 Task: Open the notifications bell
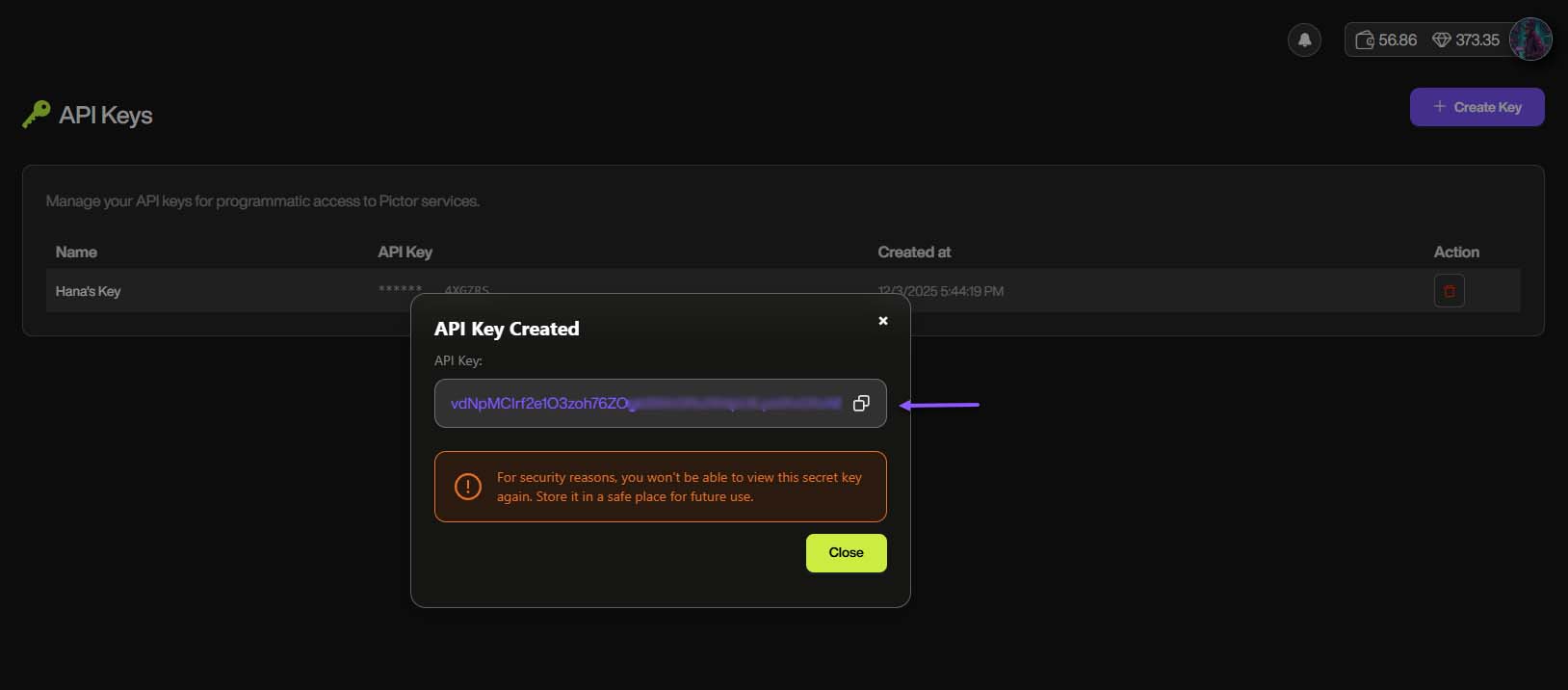coord(1304,40)
